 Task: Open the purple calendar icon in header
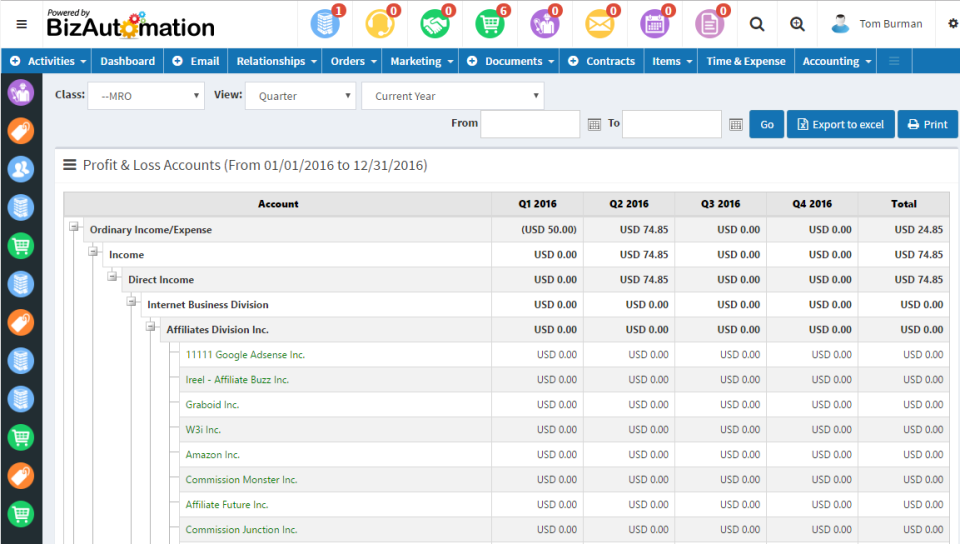tap(654, 23)
